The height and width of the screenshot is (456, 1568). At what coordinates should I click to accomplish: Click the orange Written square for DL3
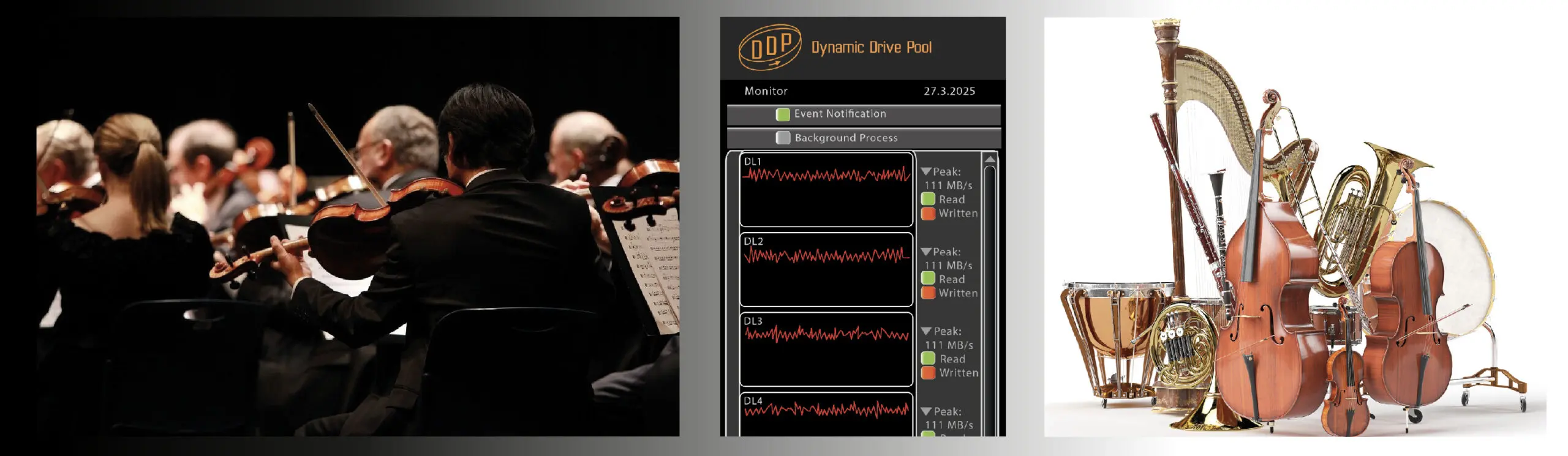tap(928, 373)
